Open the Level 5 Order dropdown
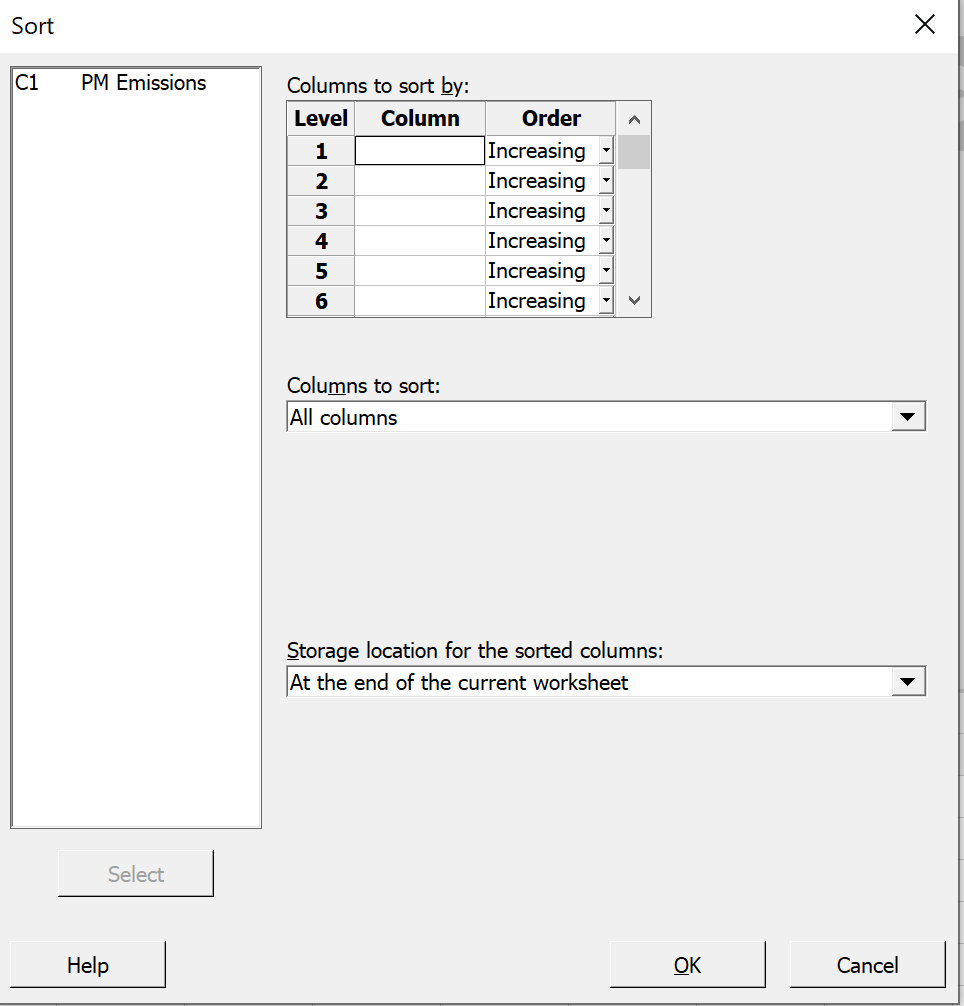 click(606, 271)
